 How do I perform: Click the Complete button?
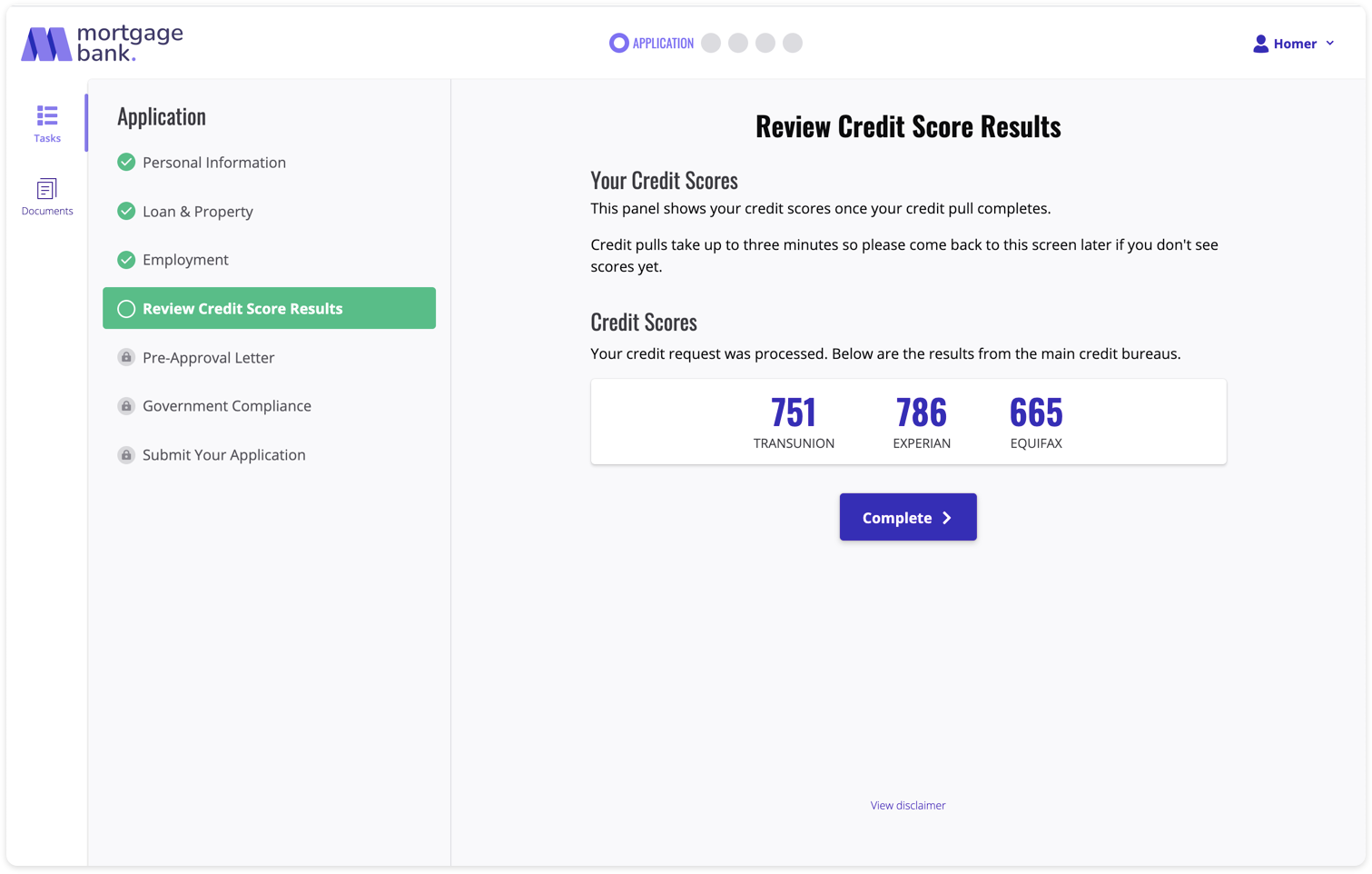coord(908,517)
